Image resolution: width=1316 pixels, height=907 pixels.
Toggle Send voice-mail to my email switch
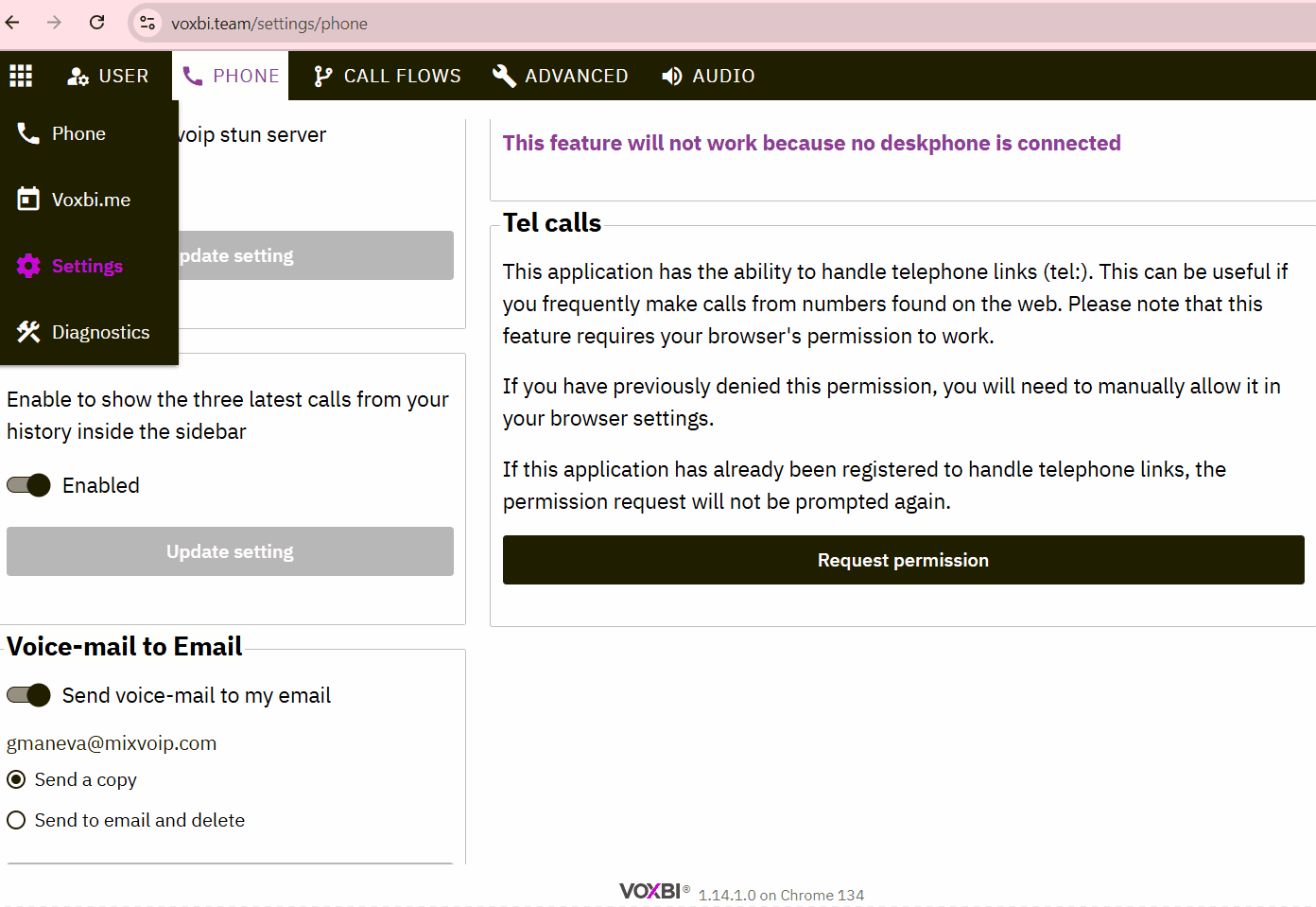tap(28, 695)
